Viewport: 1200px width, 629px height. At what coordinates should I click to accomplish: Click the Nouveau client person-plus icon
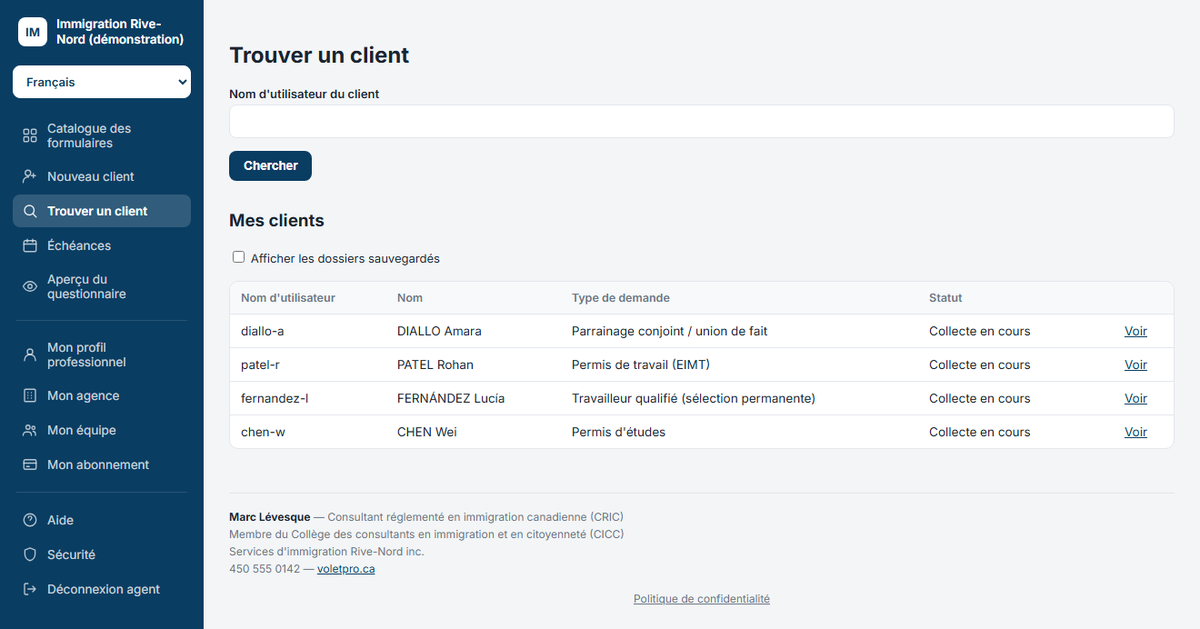pyautogui.click(x=30, y=176)
